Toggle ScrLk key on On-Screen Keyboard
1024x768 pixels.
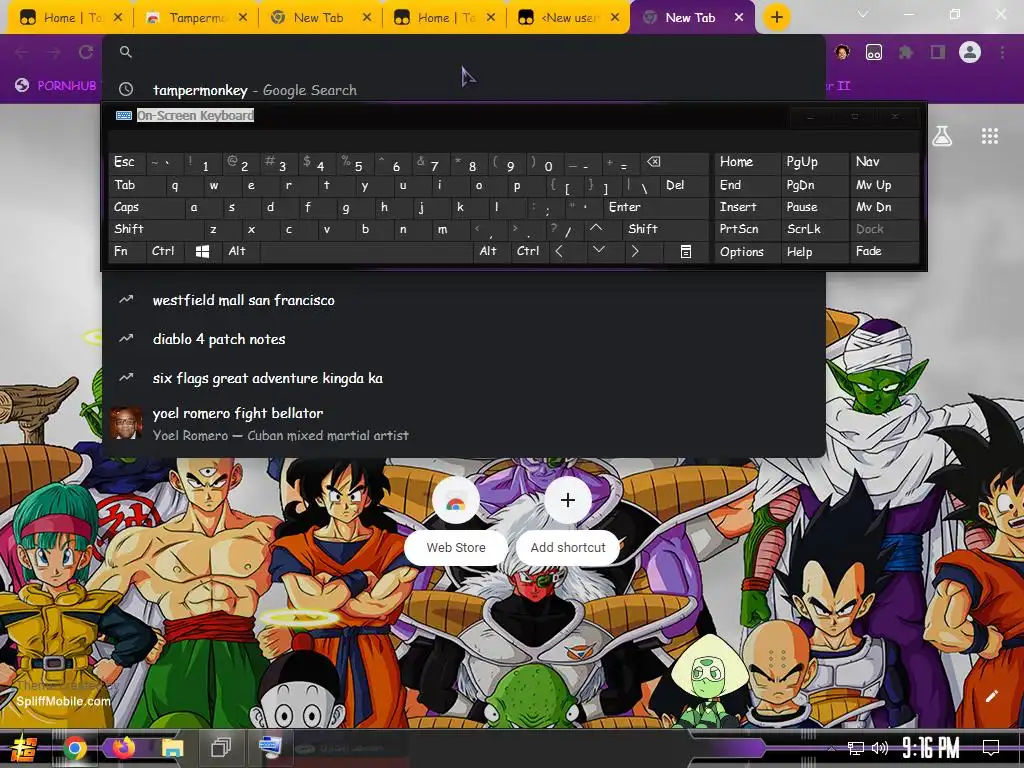point(814,229)
